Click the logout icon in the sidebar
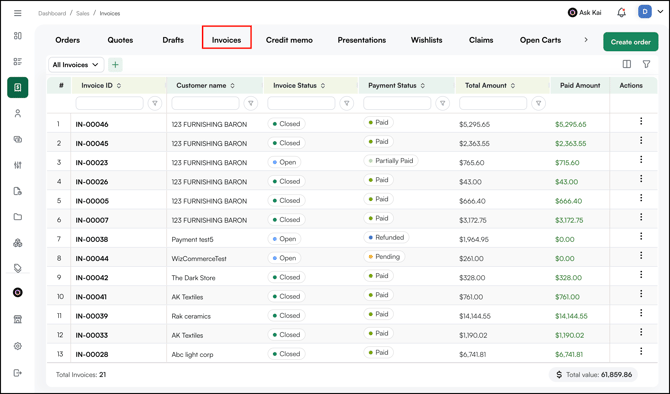The width and height of the screenshot is (670, 394). coord(18,373)
